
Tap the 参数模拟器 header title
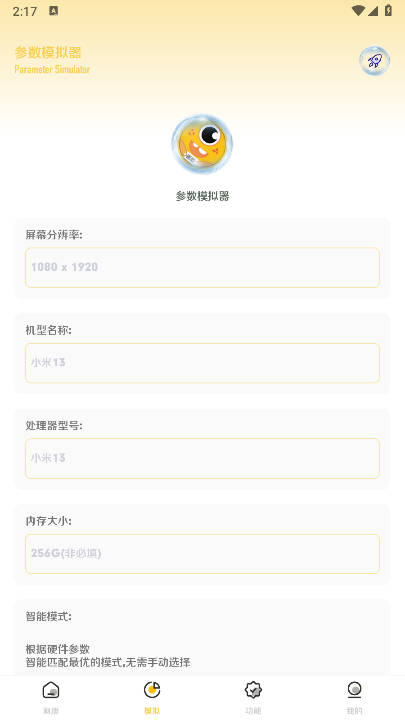pos(48,52)
